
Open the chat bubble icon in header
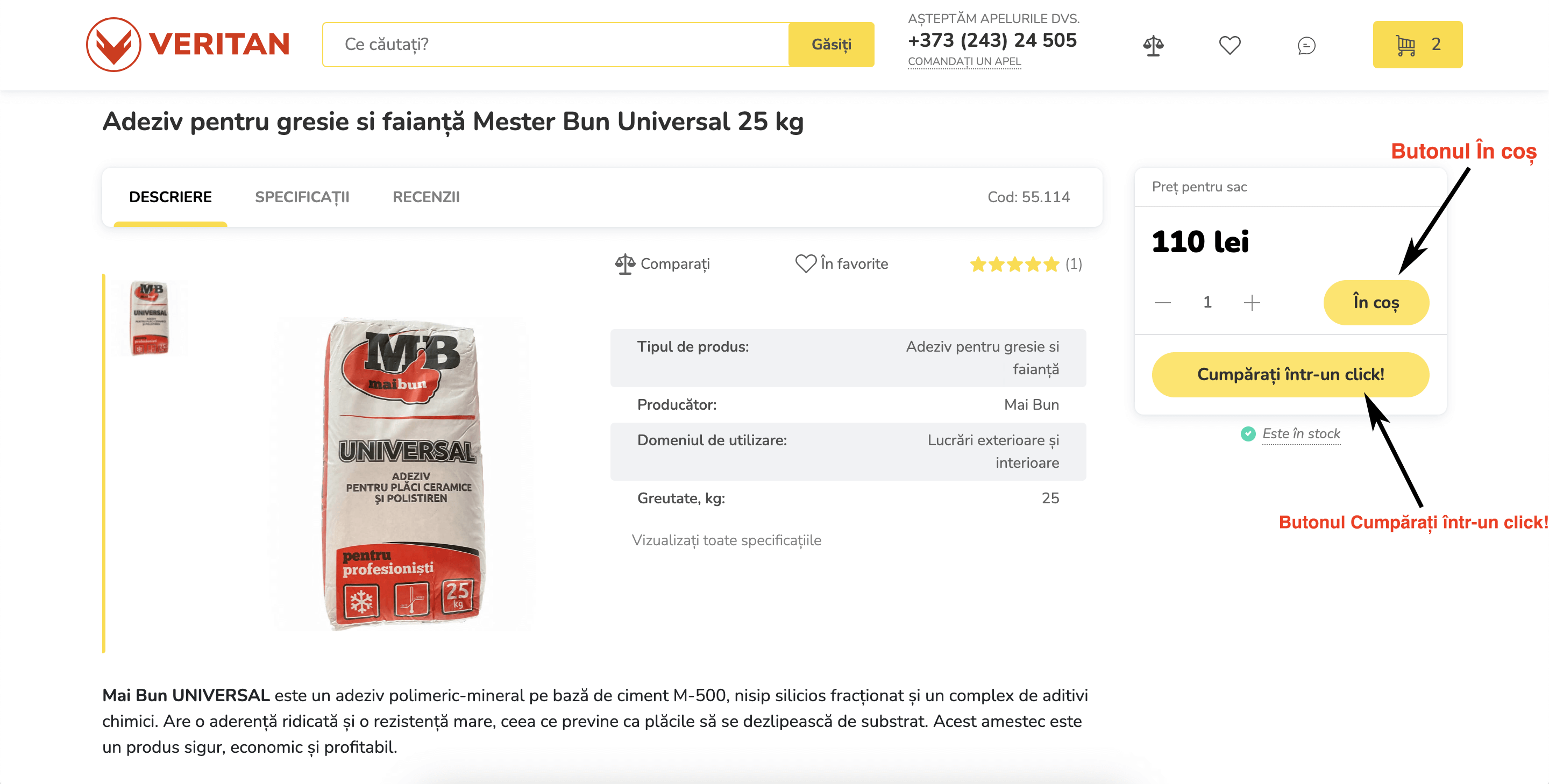pyautogui.click(x=1306, y=46)
